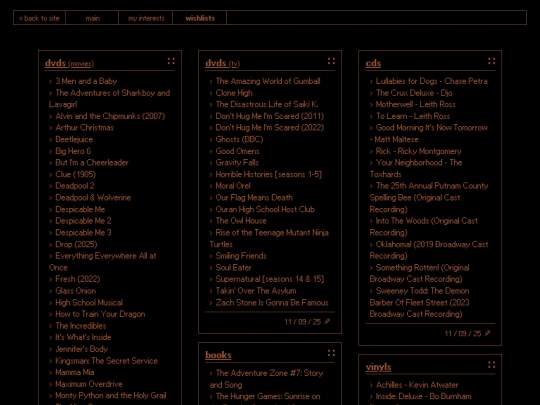Open the dvds (movies) heading link
This screenshot has width=540, height=405.
tap(69, 63)
